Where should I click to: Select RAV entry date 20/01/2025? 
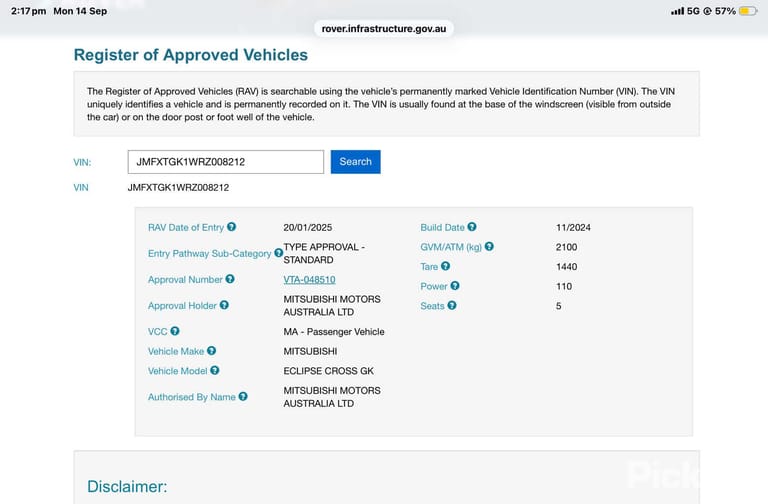(308, 227)
